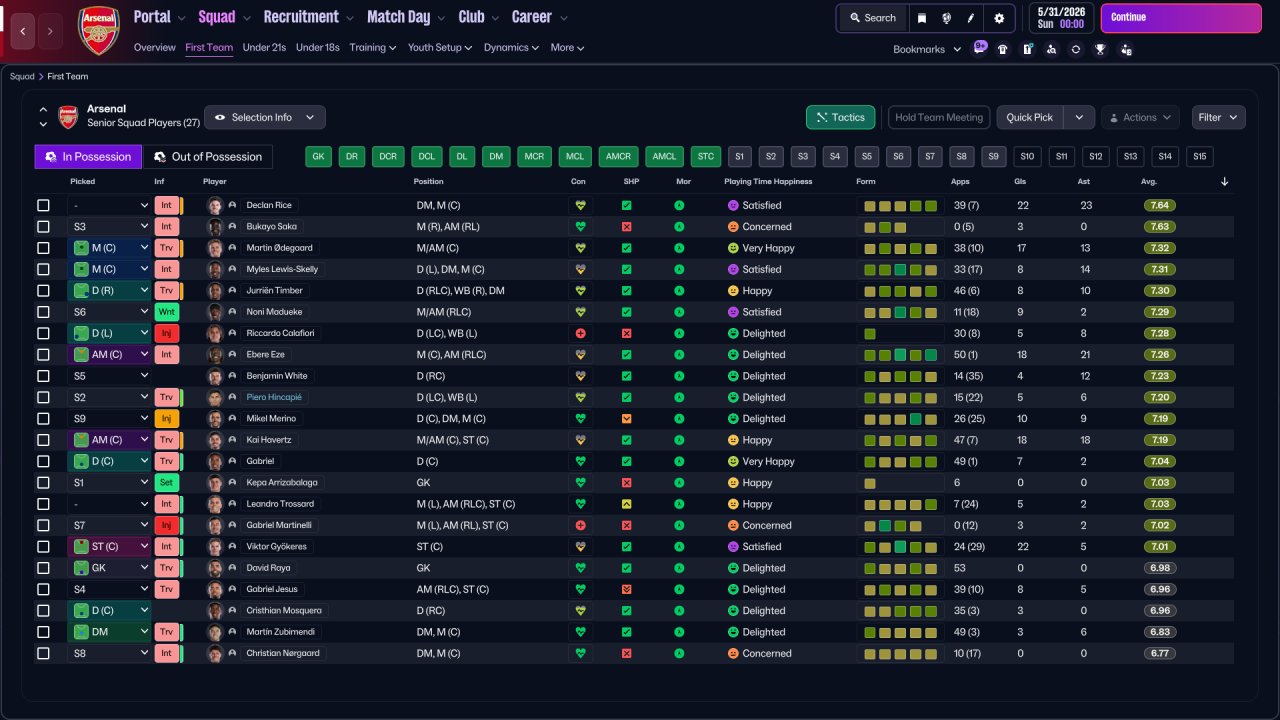Click Declan Rice's player portrait
The width and height of the screenshot is (1280, 720).
tap(214, 205)
